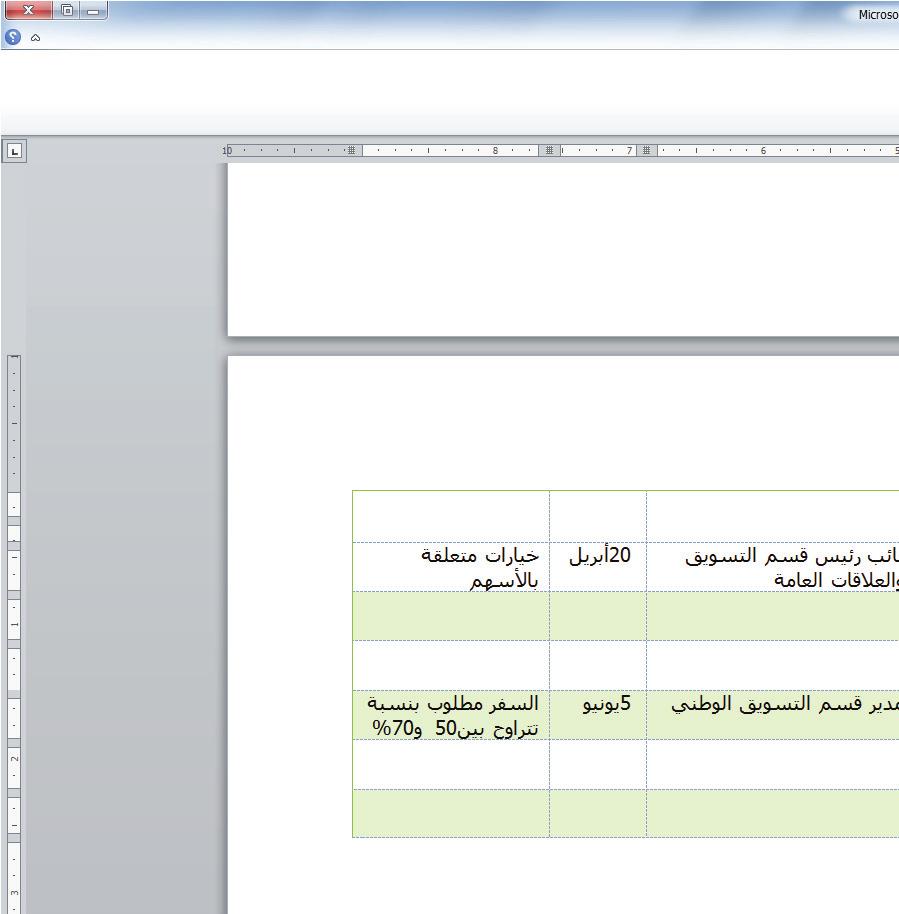Click cell 'السفر مطلوب بنسبة تتراوح بين50 و70%'

pos(451,715)
